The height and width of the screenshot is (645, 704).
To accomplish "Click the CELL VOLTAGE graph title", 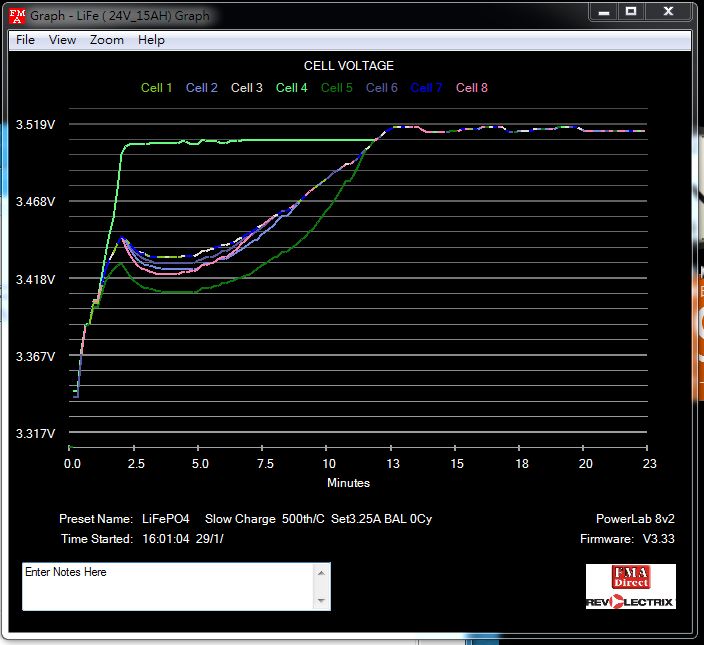I will 349,66.
